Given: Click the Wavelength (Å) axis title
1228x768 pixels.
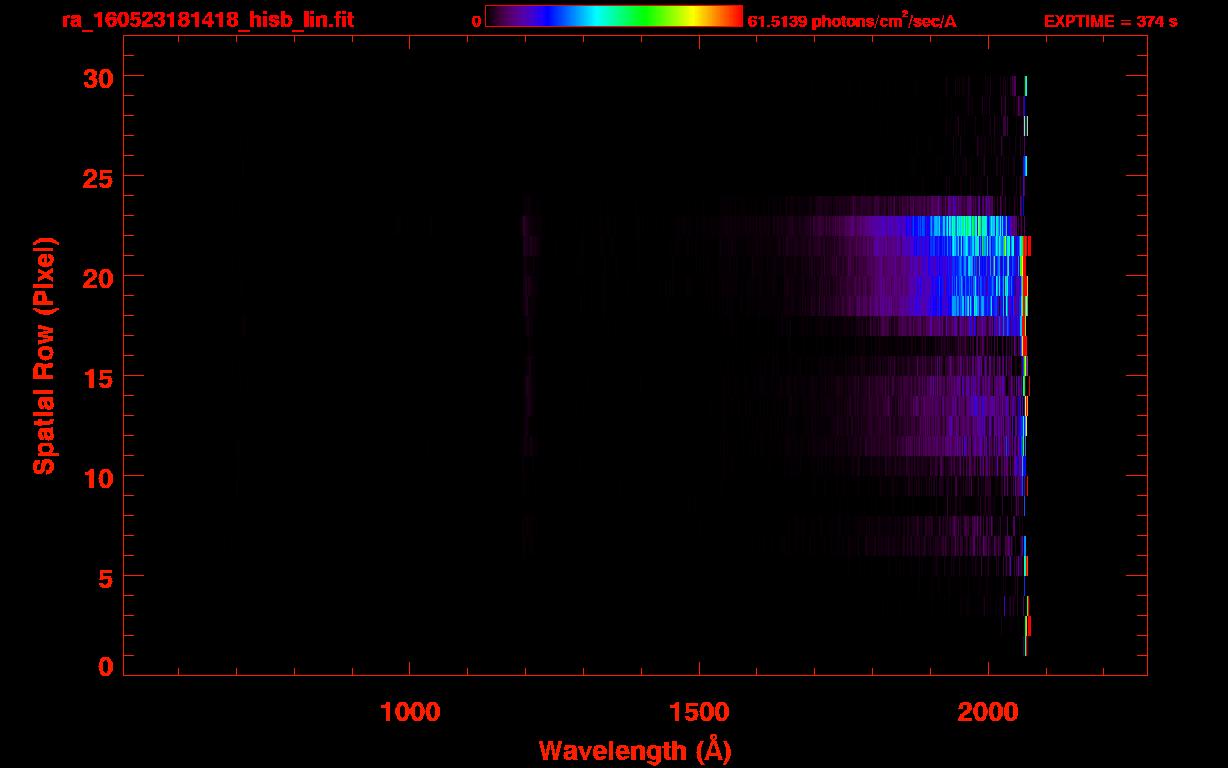Looking at the screenshot, I should click(635, 751).
